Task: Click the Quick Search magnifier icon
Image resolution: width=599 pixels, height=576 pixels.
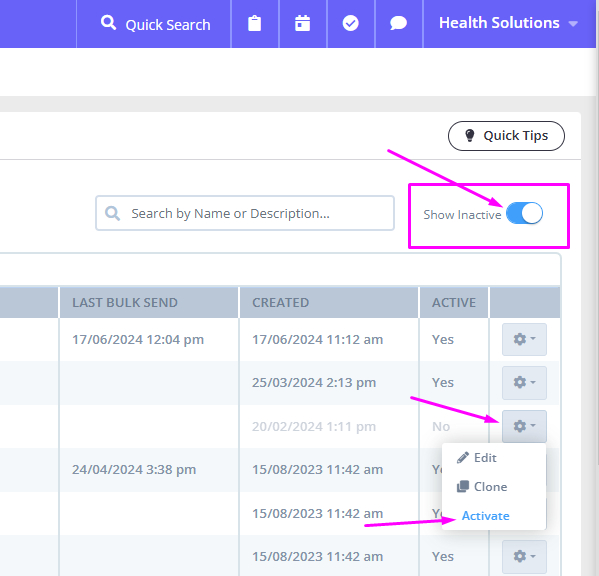Action: pos(108,23)
